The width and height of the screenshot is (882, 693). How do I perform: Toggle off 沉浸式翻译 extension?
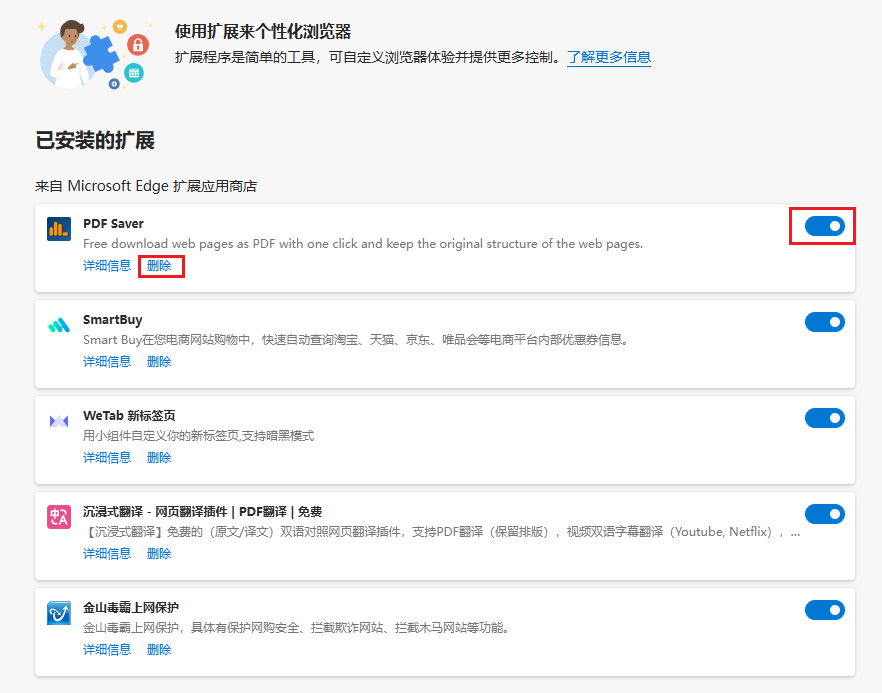coord(824,513)
